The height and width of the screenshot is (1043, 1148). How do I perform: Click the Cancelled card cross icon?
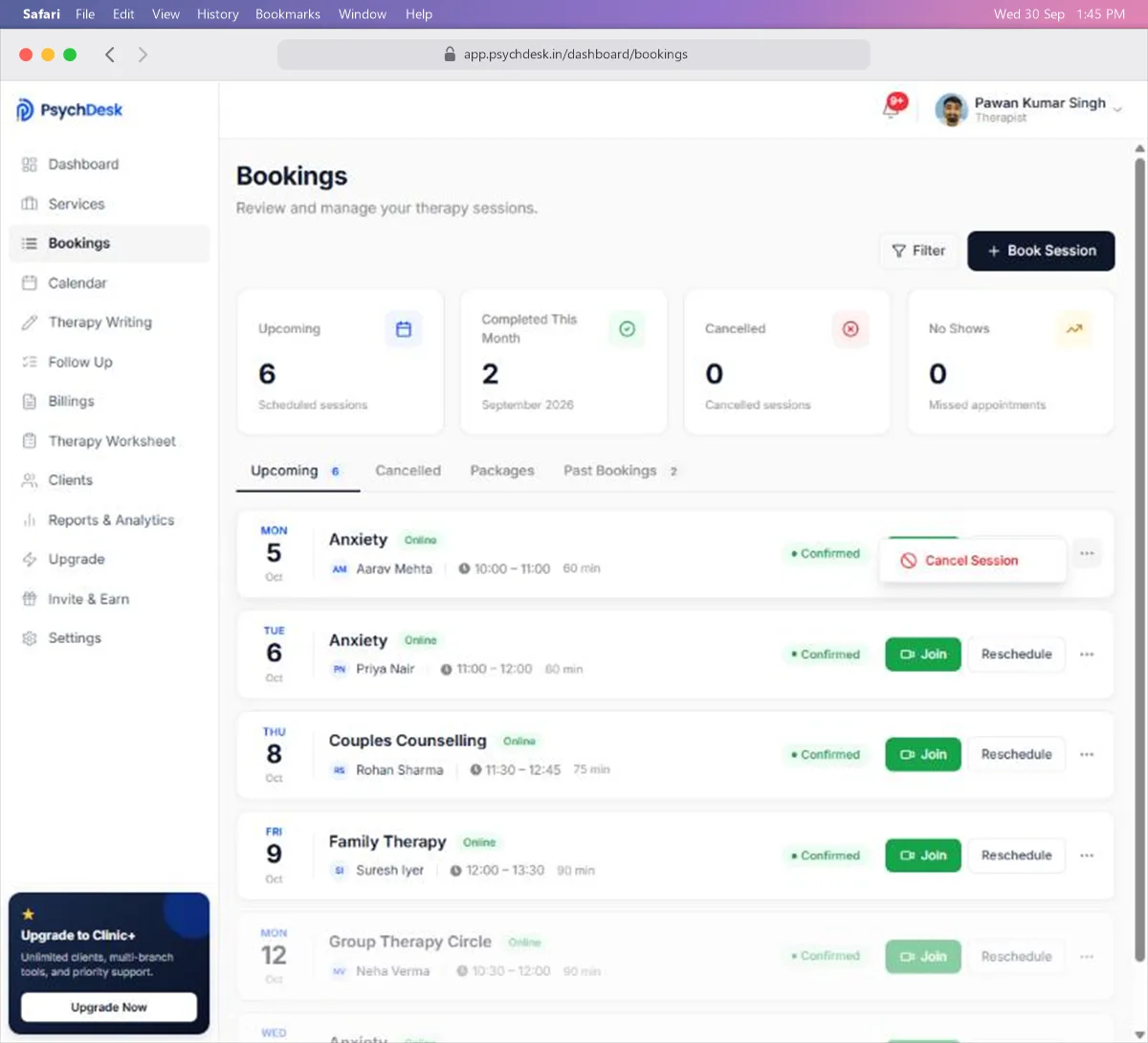tap(850, 329)
